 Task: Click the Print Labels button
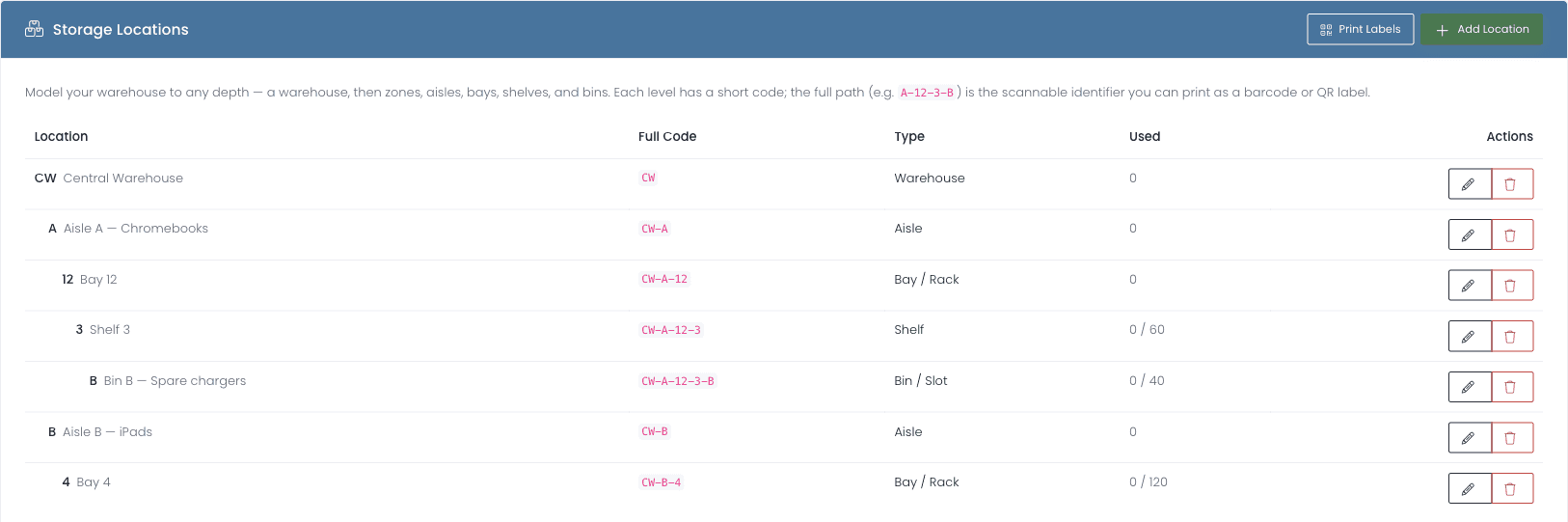pyautogui.click(x=1361, y=29)
